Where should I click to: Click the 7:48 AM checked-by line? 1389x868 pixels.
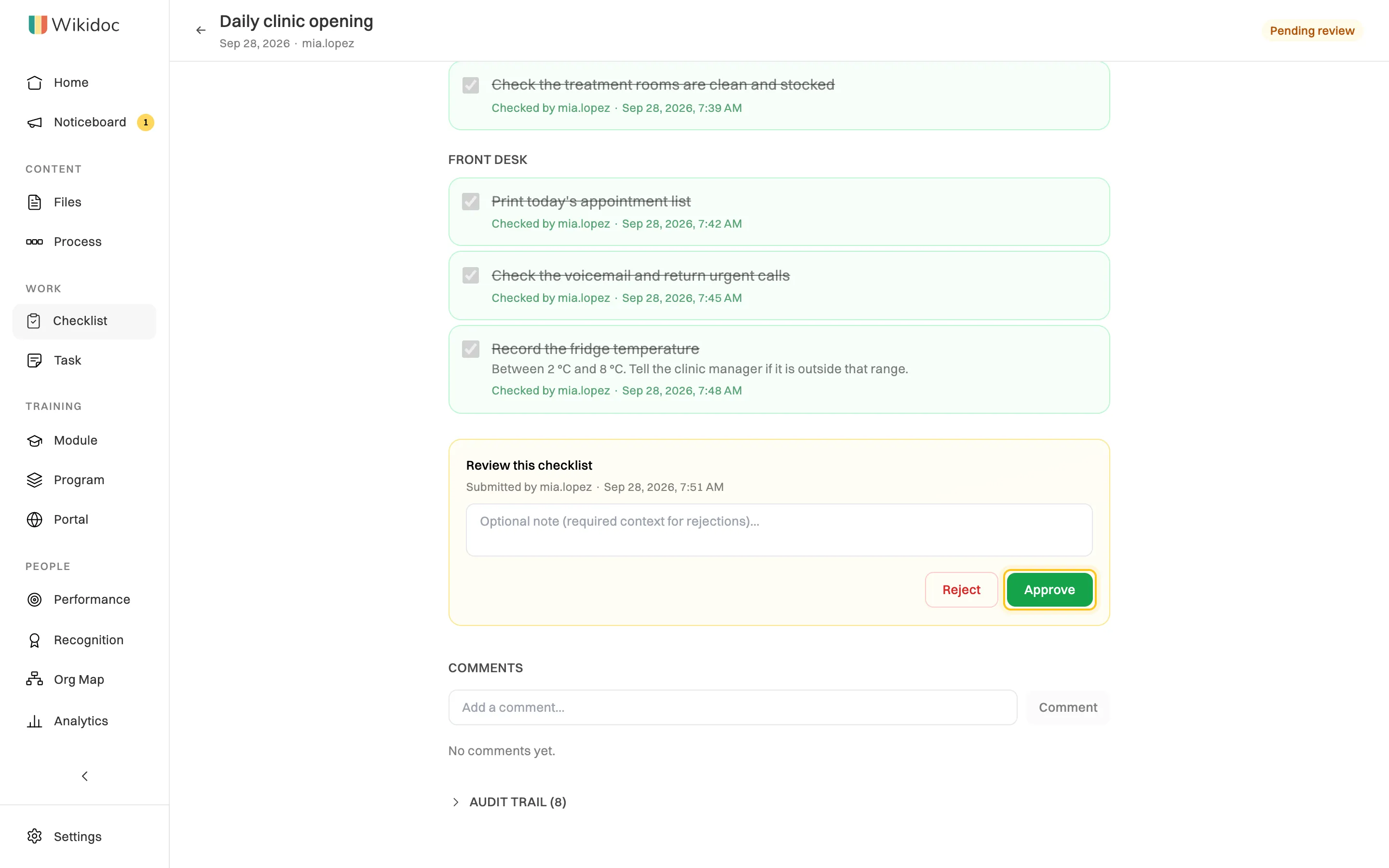pos(616,391)
